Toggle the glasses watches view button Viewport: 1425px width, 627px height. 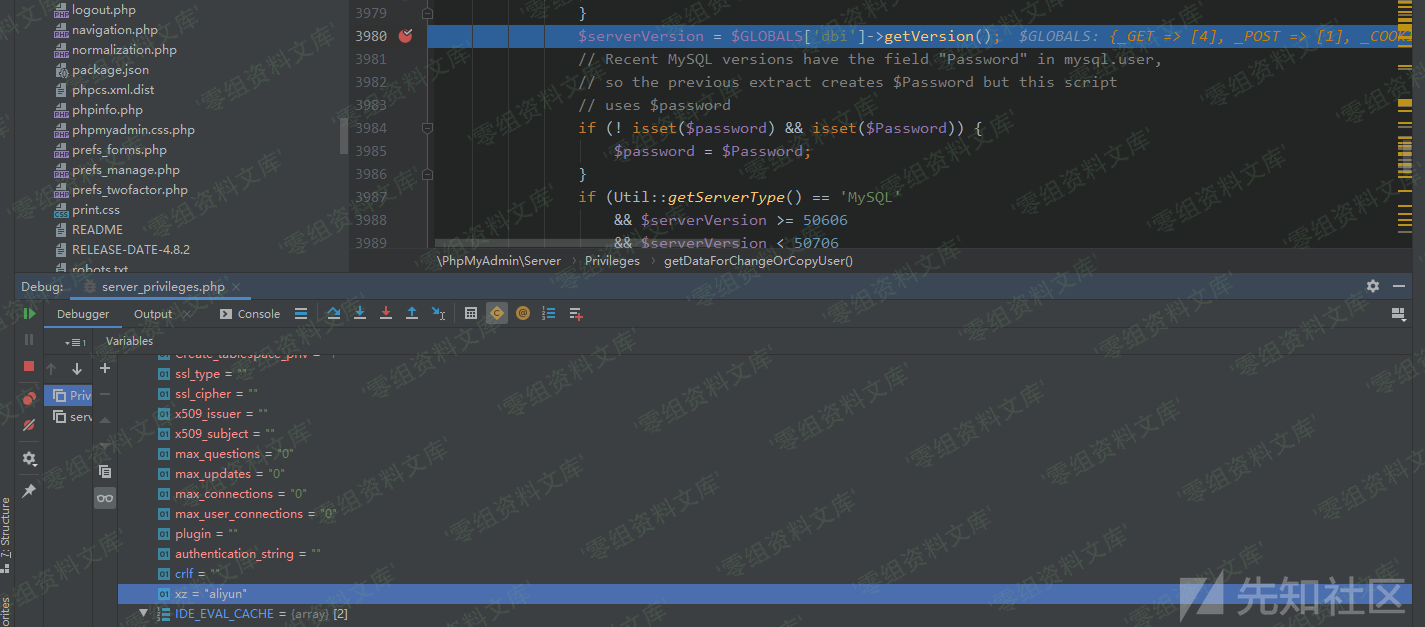[x=105, y=498]
